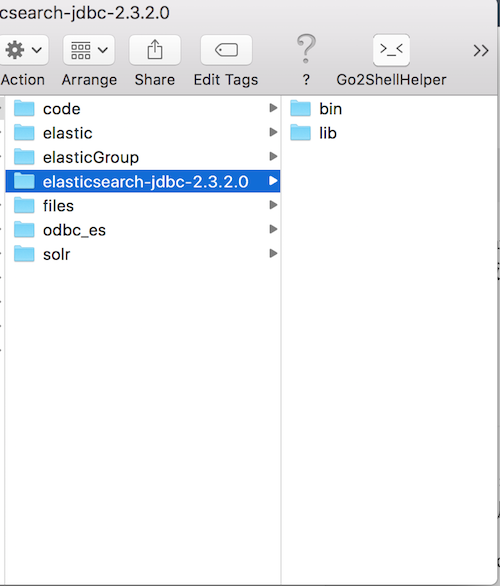Image resolution: width=500 pixels, height=586 pixels.
Task: Click the Edit Tags icon
Action: click(x=226, y=50)
